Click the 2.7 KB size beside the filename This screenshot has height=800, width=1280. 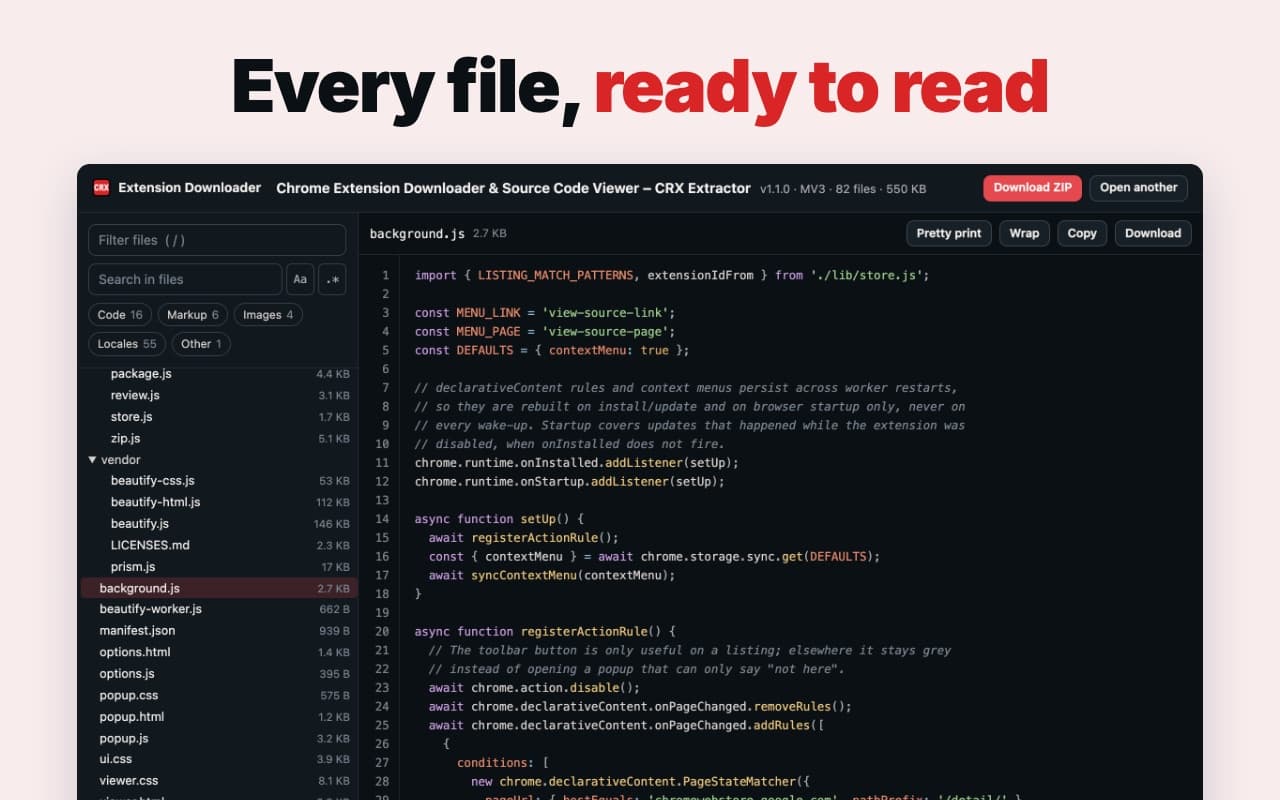490,234
